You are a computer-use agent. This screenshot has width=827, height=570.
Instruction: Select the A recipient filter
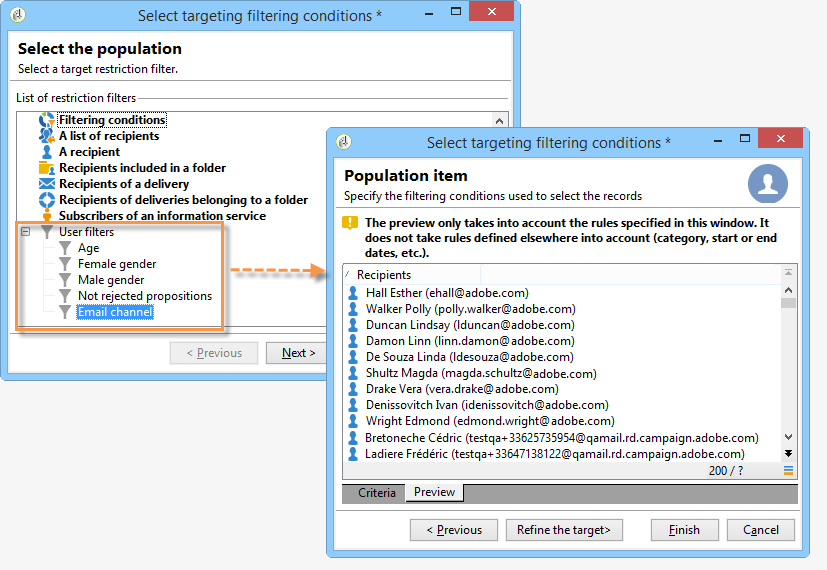pyautogui.click(x=90, y=152)
